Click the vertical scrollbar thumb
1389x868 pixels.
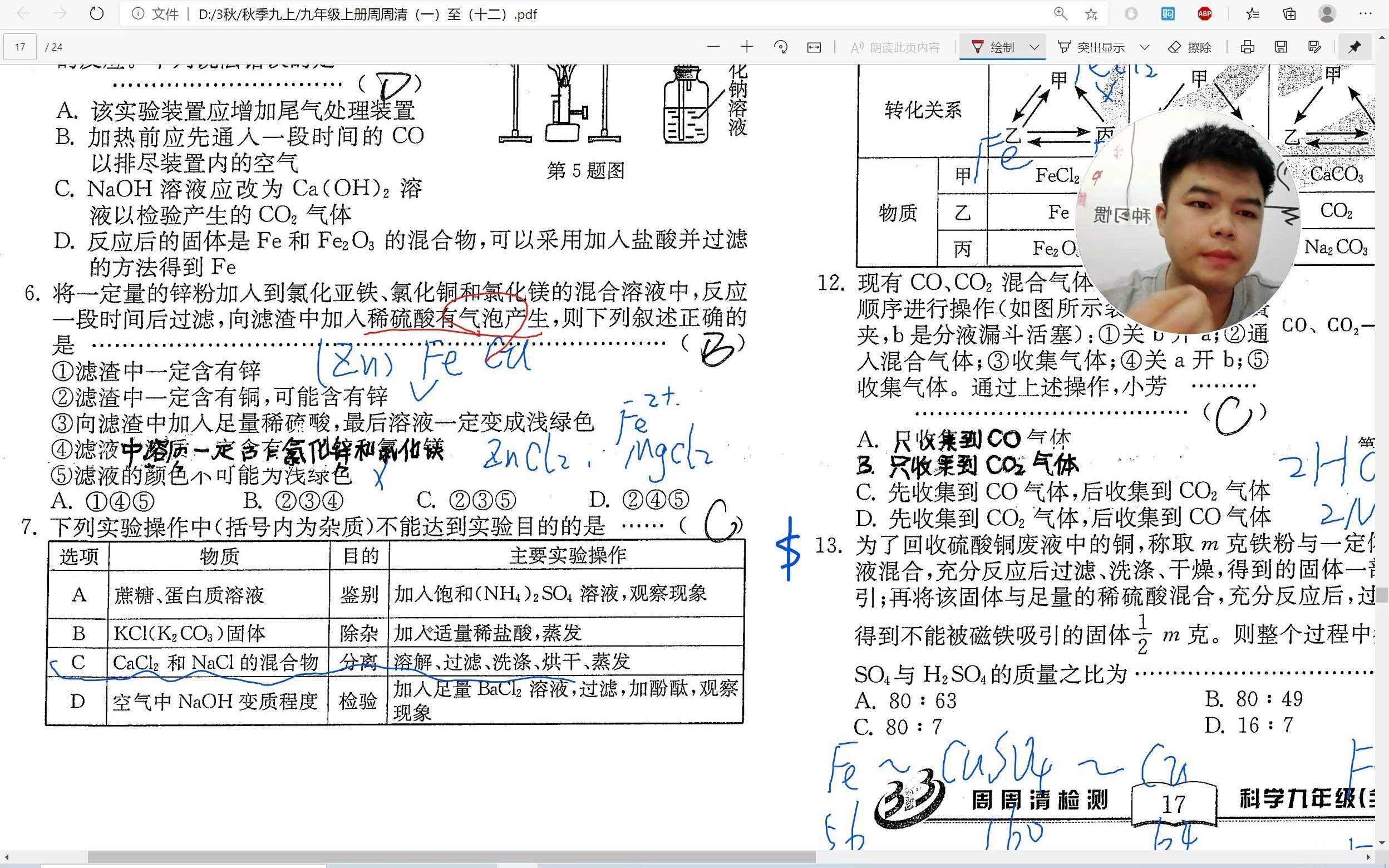click(1382, 595)
